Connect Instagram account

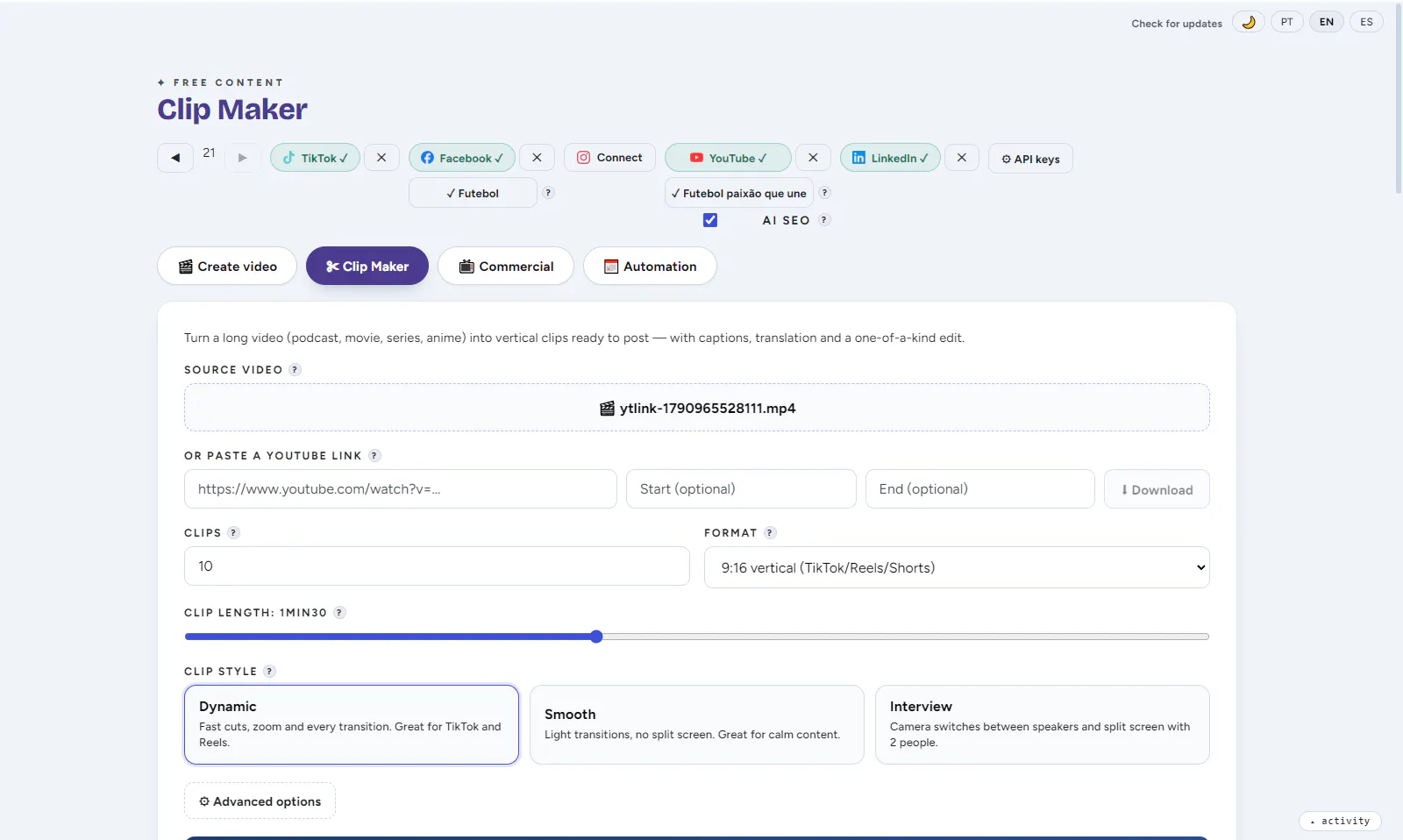pyautogui.click(x=609, y=158)
